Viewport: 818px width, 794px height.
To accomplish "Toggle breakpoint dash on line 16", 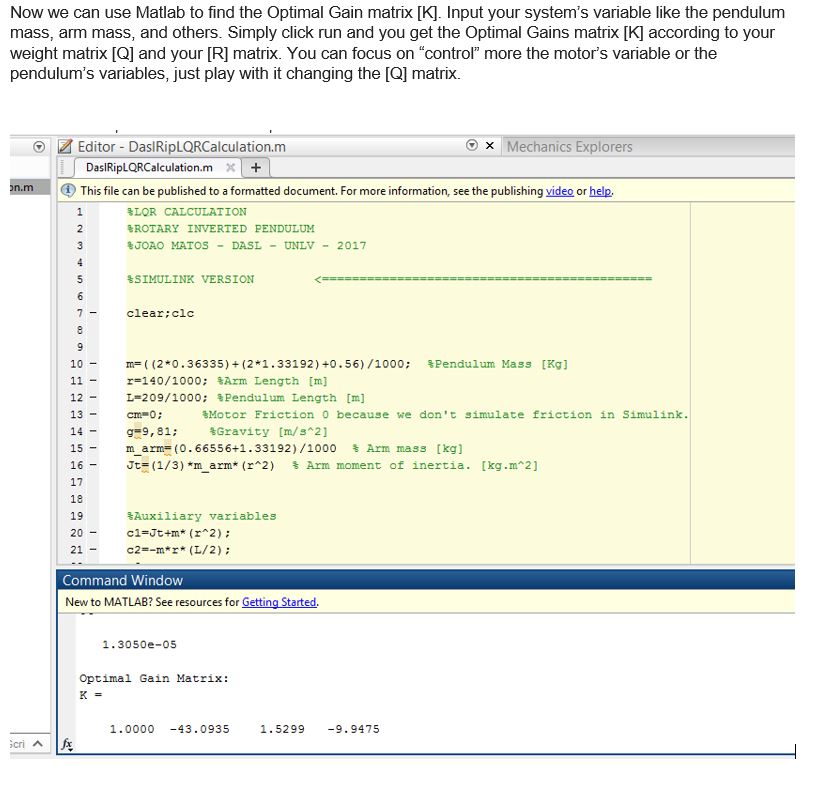I will 93,465.
